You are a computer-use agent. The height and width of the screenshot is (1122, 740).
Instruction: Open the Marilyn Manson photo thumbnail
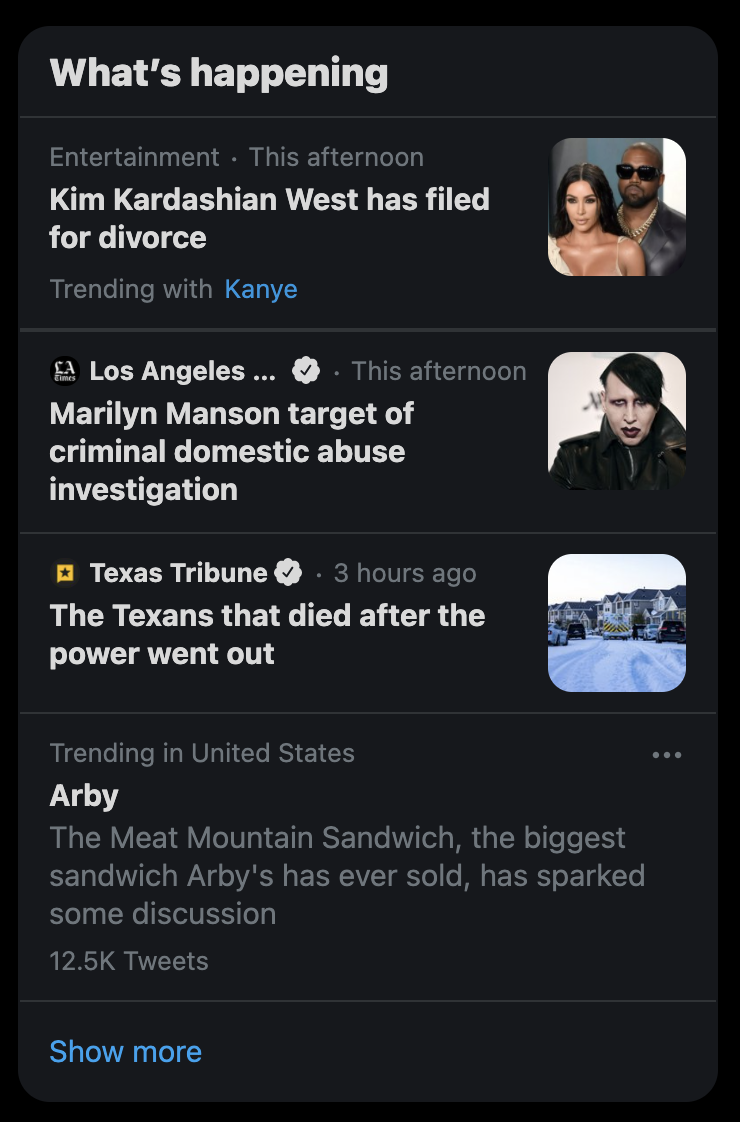pos(617,421)
